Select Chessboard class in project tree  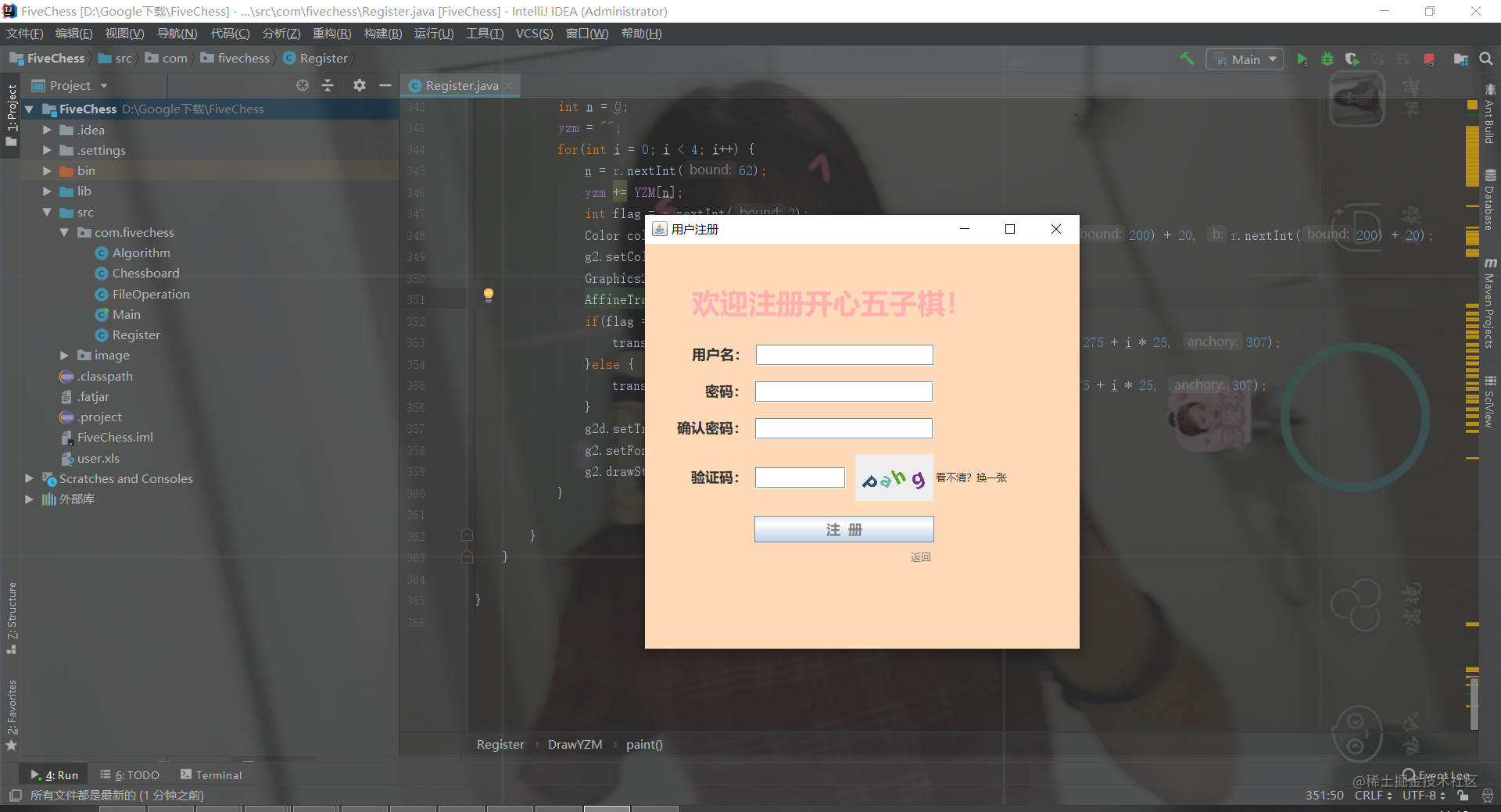click(145, 273)
